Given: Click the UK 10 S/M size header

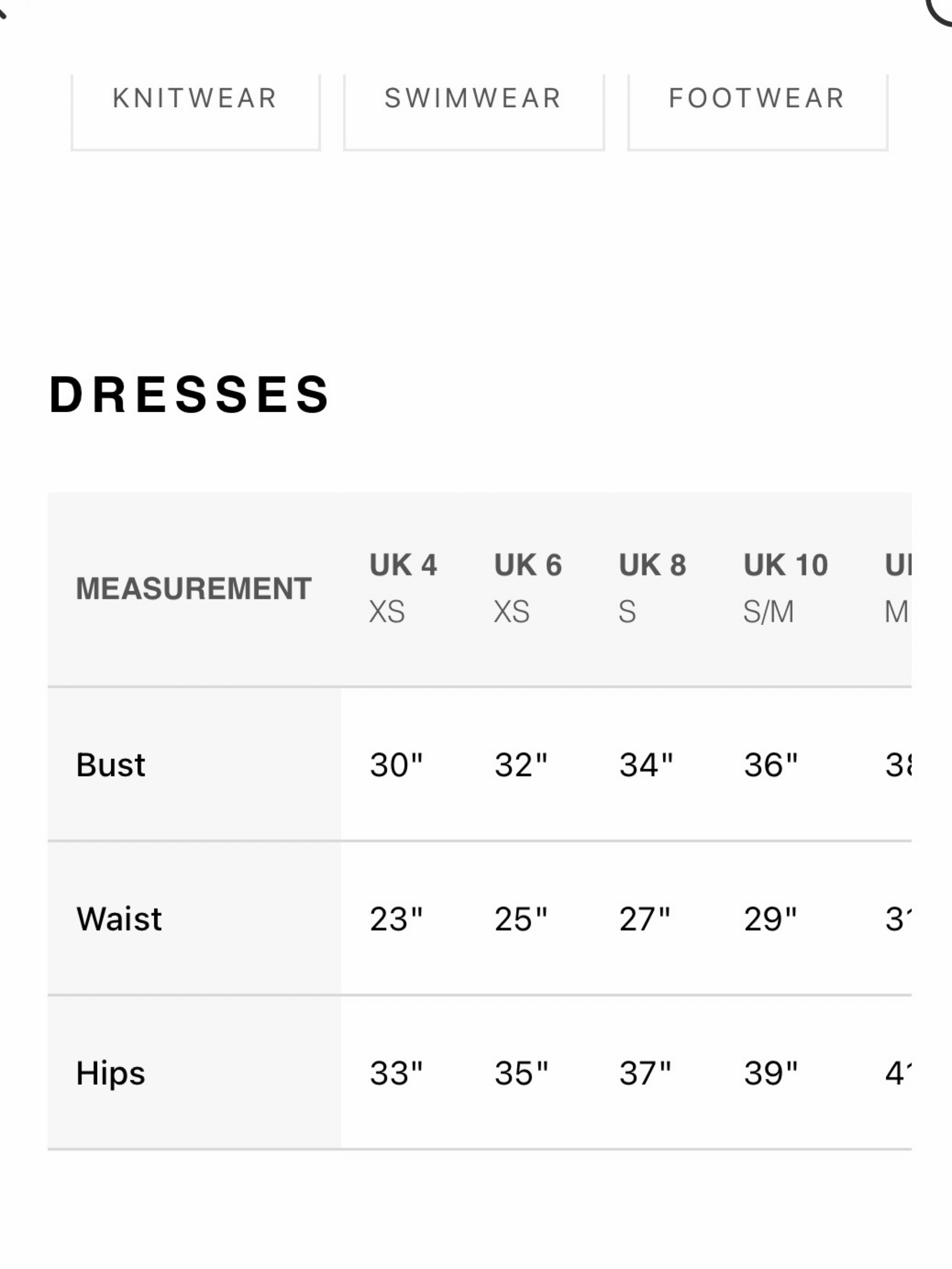Looking at the screenshot, I should pyautogui.click(x=786, y=588).
